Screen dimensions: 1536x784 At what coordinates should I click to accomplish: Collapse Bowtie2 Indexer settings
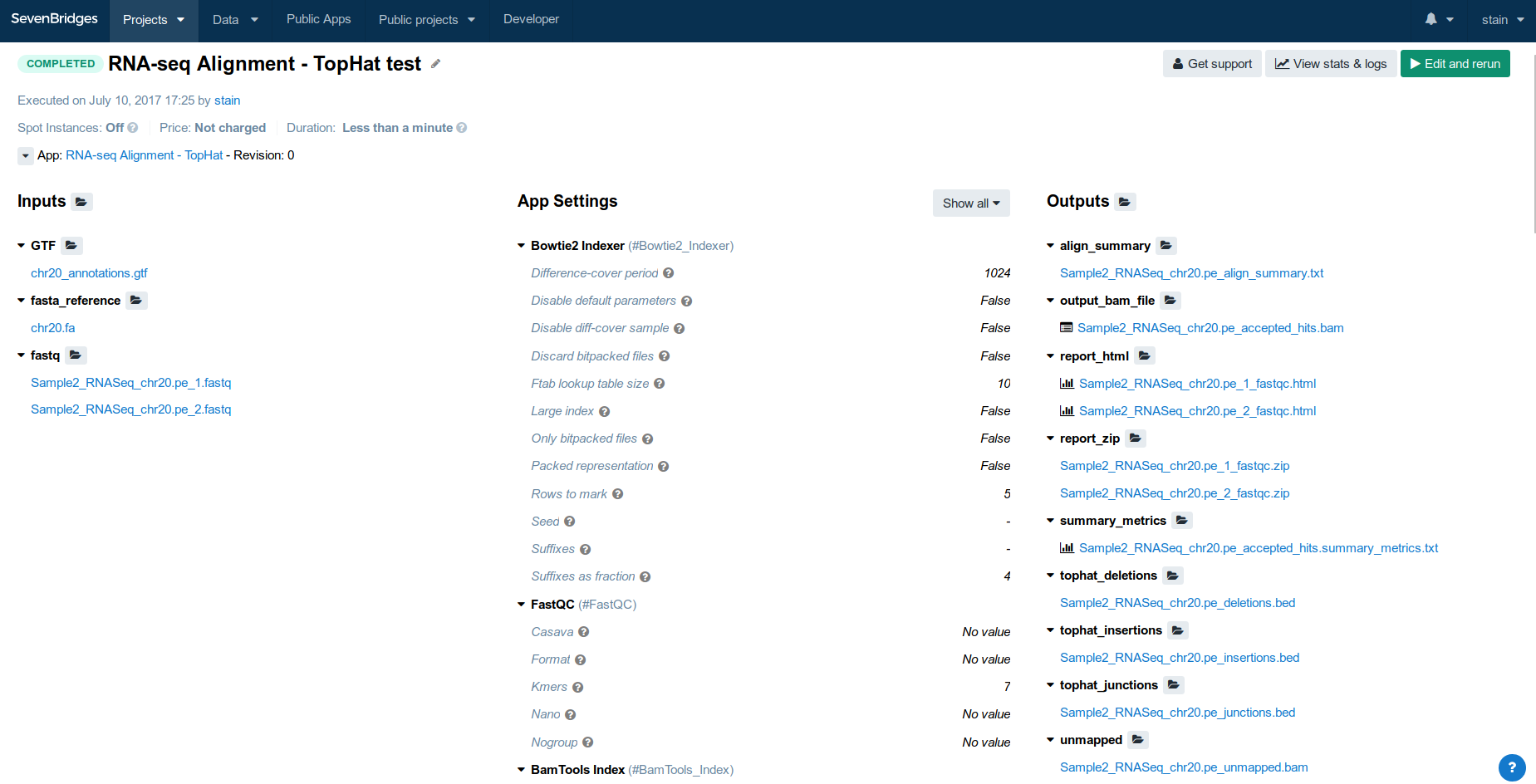click(522, 246)
